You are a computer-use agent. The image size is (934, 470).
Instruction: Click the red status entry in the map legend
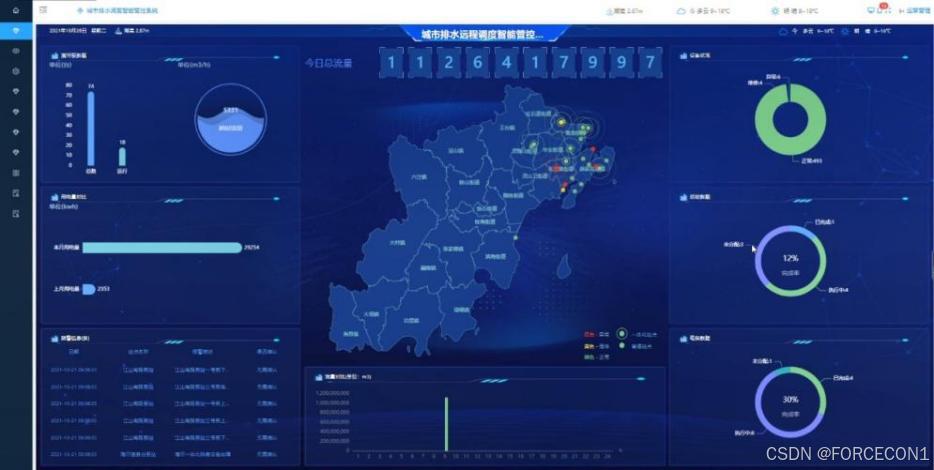[596, 334]
